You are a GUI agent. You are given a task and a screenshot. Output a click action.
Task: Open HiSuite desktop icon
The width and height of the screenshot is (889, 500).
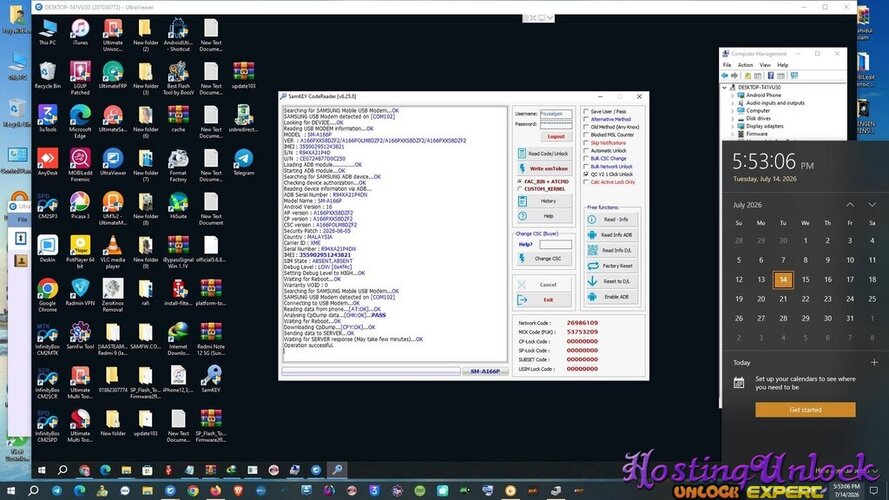click(x=178, y=206)
